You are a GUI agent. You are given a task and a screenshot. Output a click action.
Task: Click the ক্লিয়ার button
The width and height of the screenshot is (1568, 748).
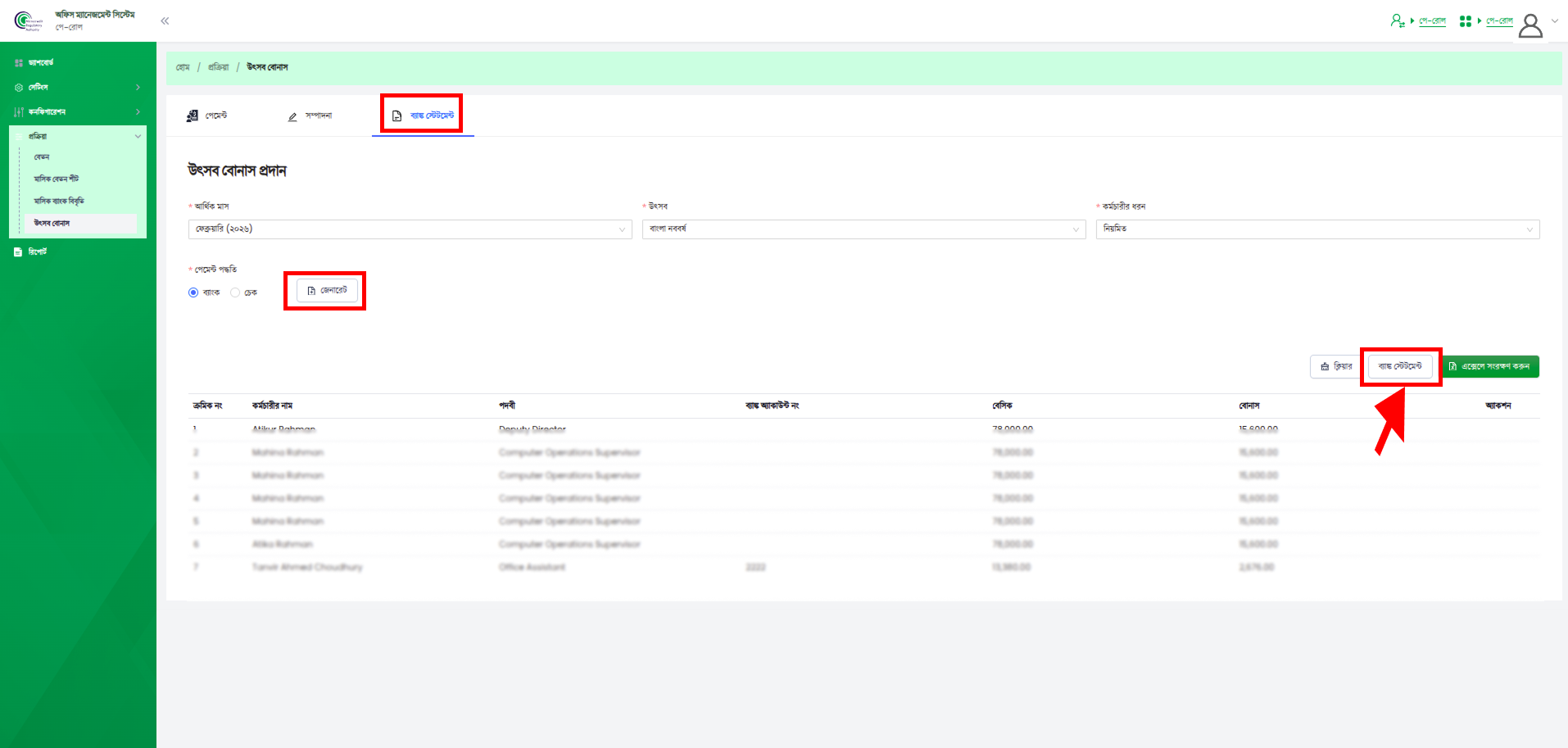click(1336, 367)
